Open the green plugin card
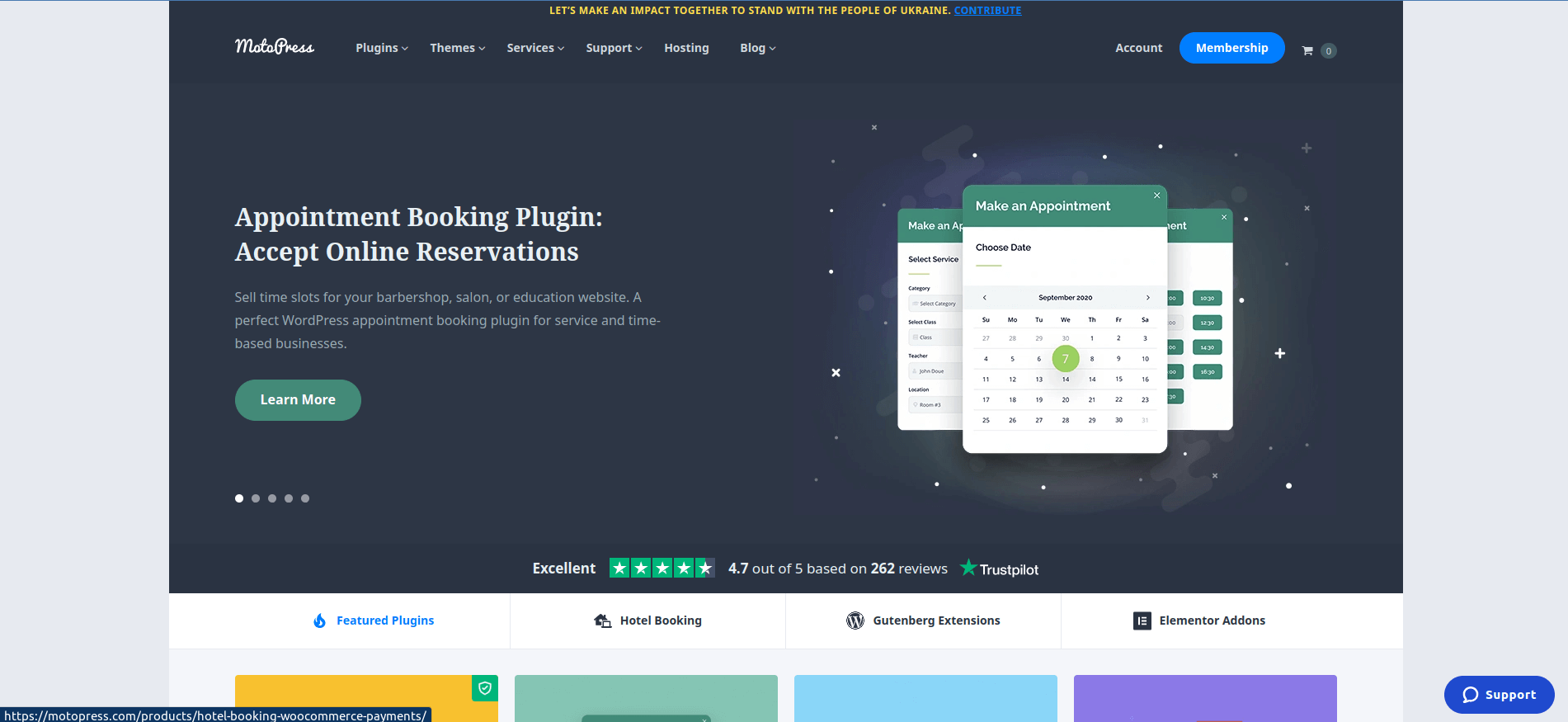 pyautogui.click(x=646, y=698)
